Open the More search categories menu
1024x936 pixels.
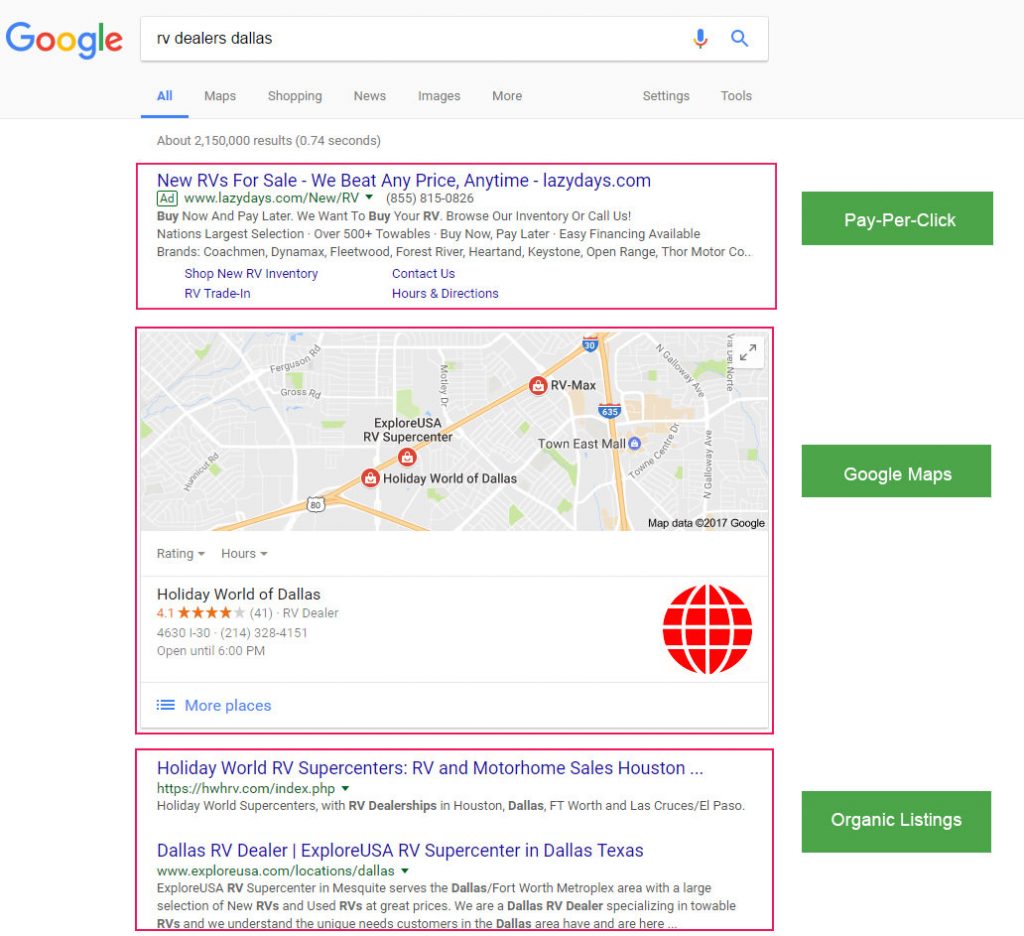[x=507, y=96]
